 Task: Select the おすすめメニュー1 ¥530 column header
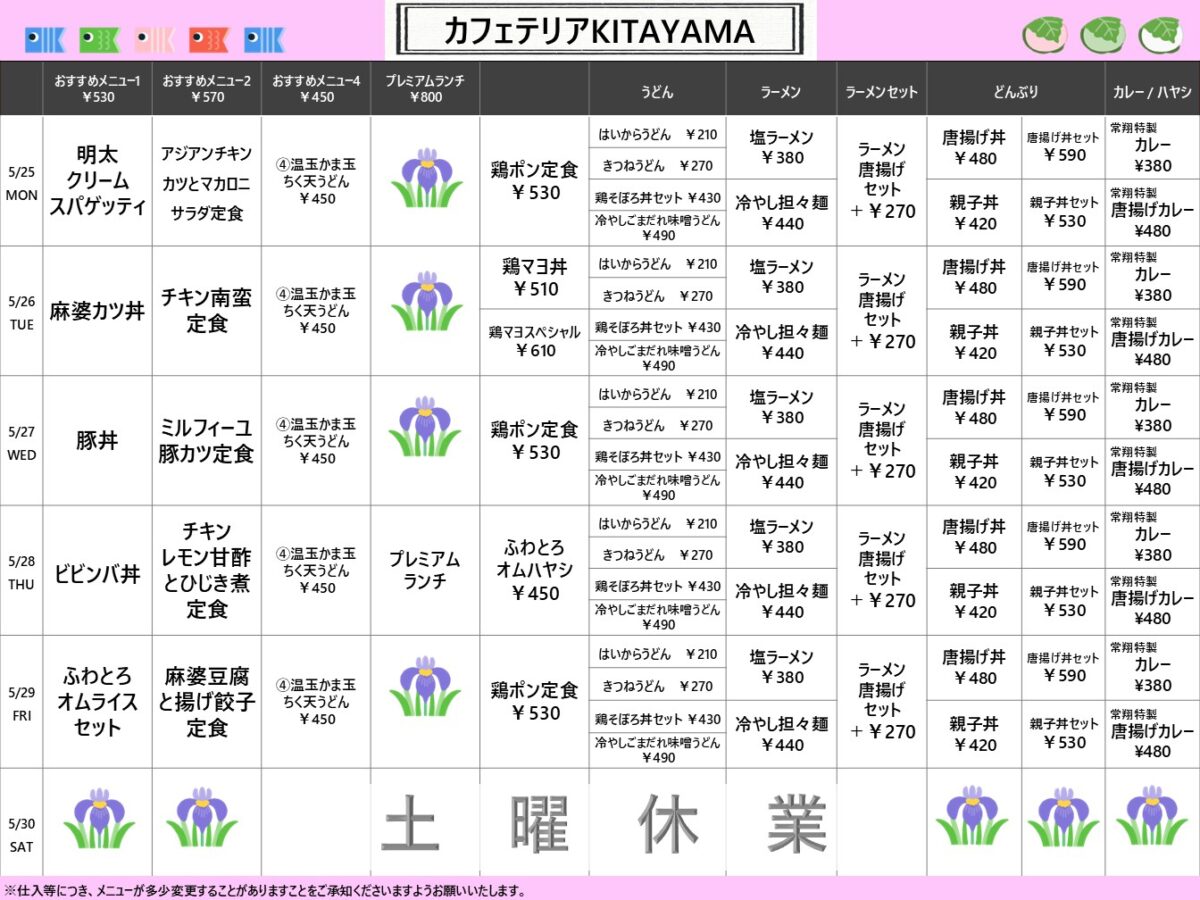click(x=97, y=89)
